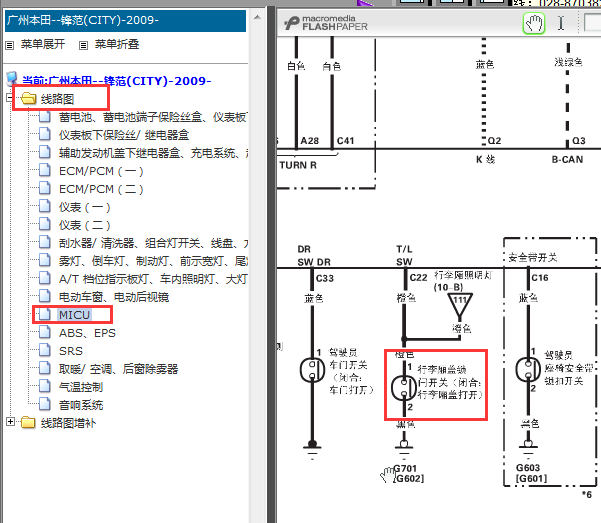Screen dimensions: 601x523
Task: Select the 线路图增补 folder label
Action: click(69, 423)
